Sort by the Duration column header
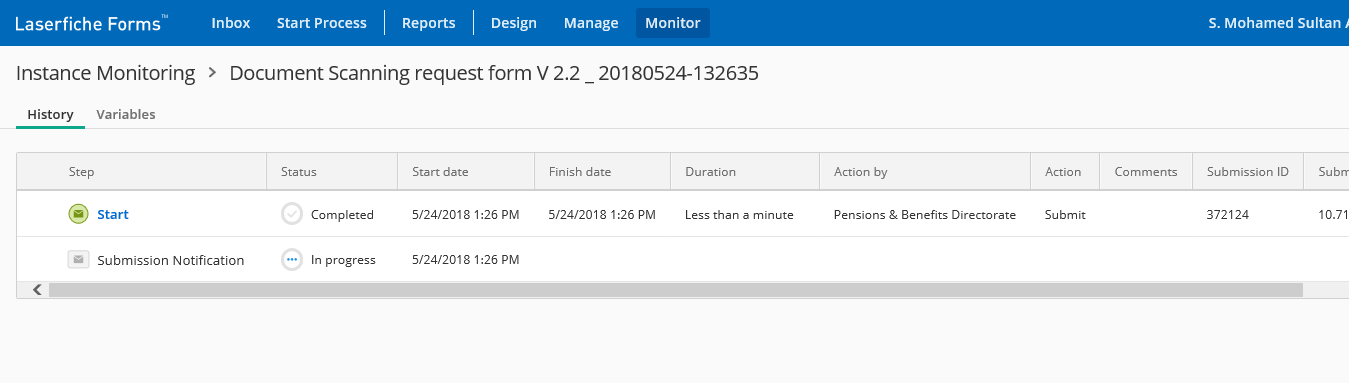 pos(745,172)
